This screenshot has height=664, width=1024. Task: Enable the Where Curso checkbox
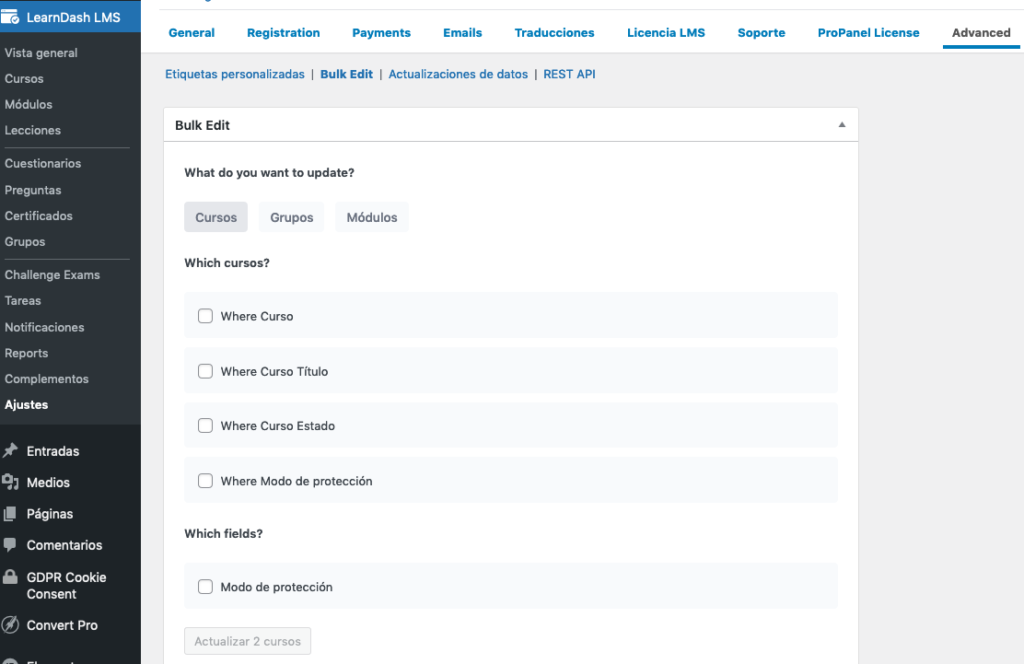coord(205,316)
